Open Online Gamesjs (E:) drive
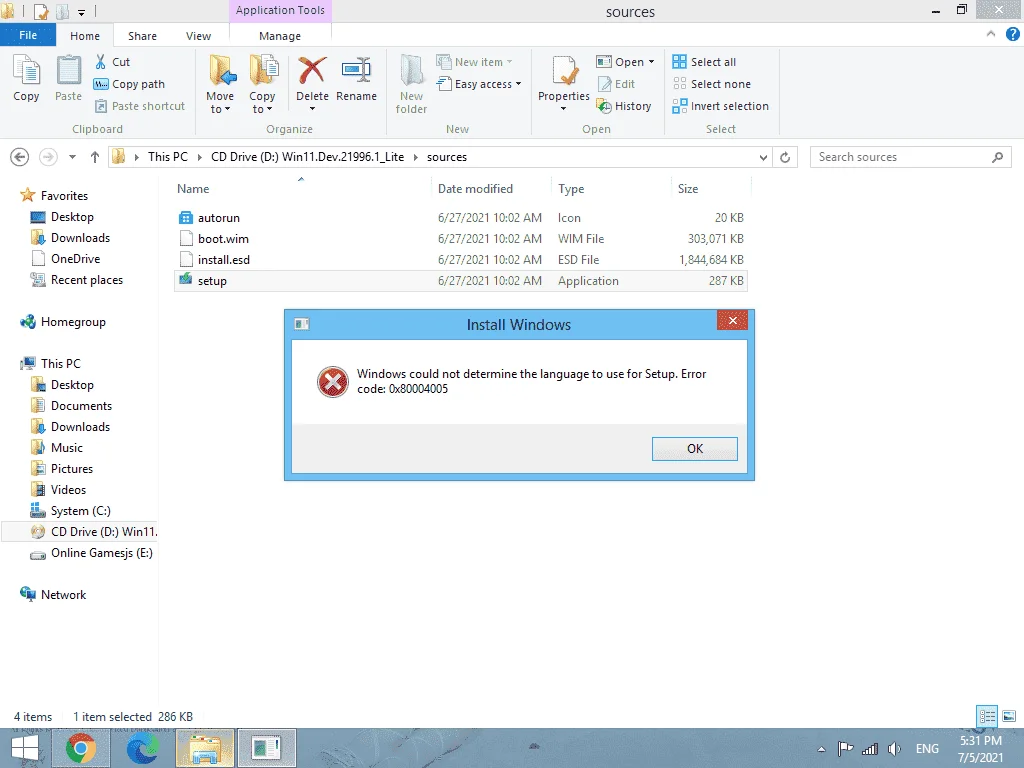This screenshot has width=1024, height=768. 92,552
